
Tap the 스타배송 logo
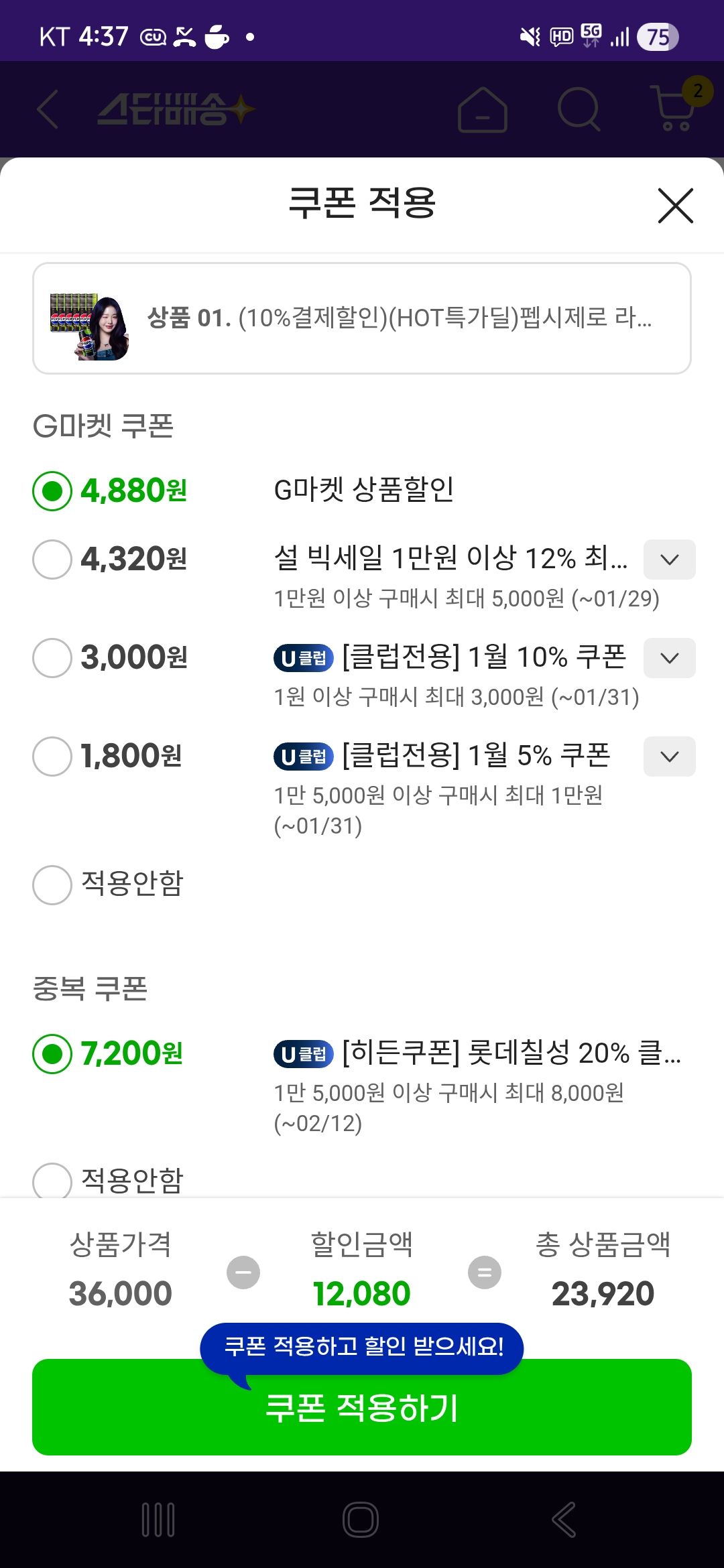click(176, 109)
